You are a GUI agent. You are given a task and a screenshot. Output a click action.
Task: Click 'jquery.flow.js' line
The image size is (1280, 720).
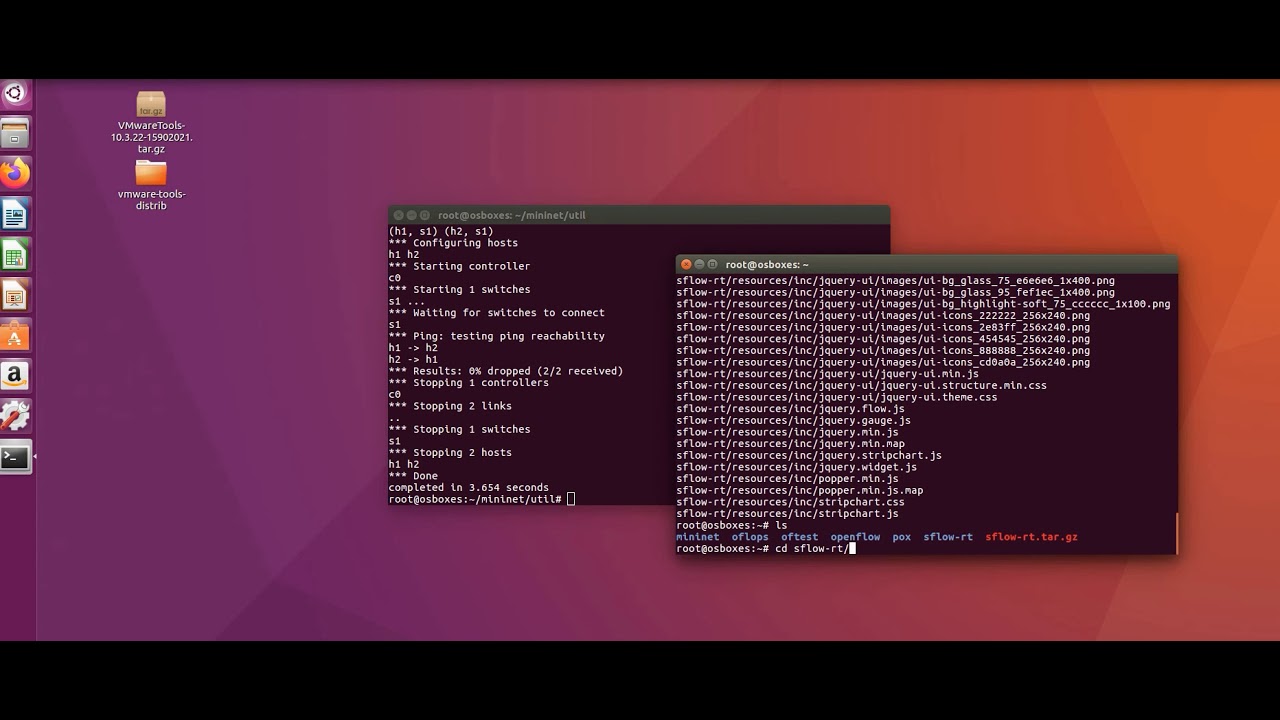(790, 409)
